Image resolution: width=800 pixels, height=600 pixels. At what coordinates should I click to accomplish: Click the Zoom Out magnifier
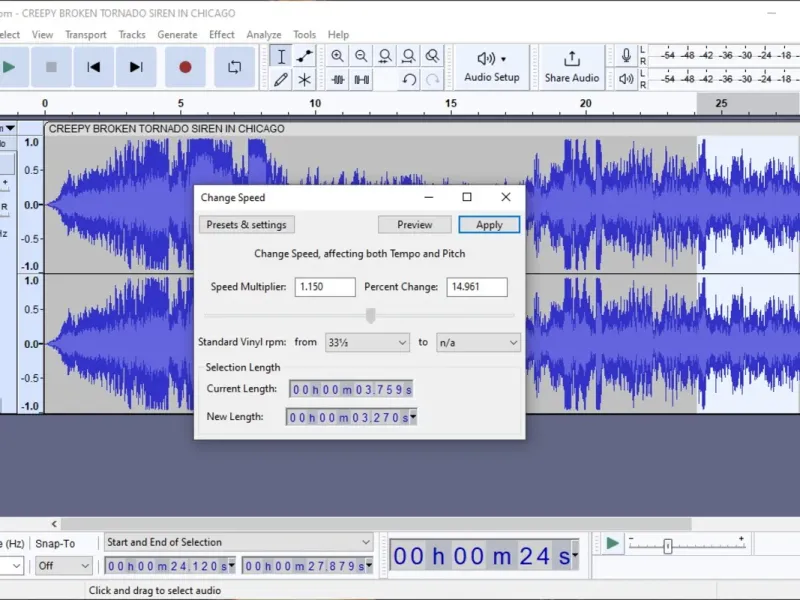361,56
